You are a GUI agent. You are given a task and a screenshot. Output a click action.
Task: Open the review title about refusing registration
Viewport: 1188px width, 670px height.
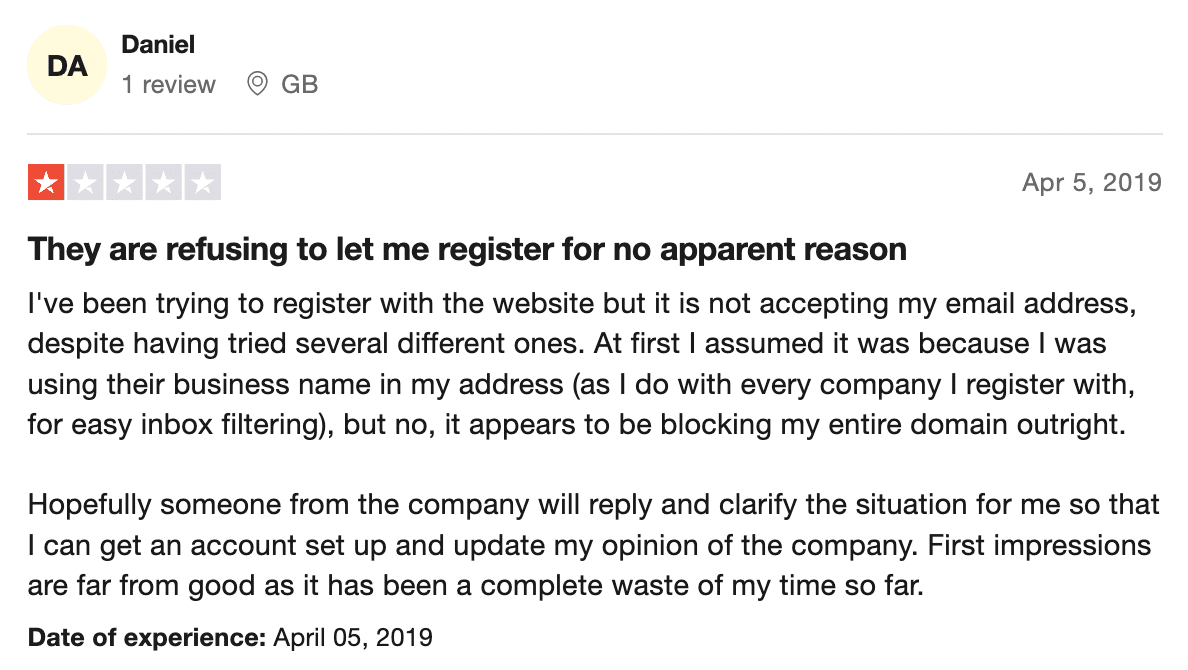pyautogui.click(x=467, y=249)
